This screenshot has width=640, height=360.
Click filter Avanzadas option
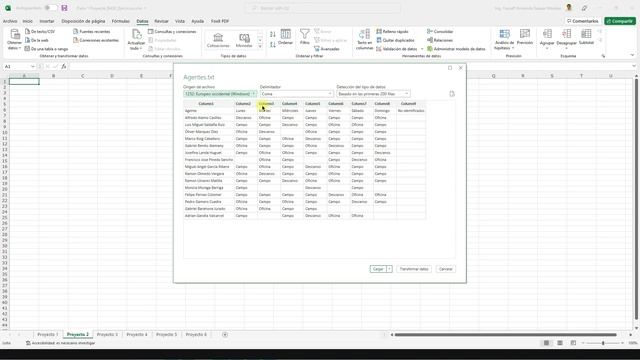coord(327,49)
